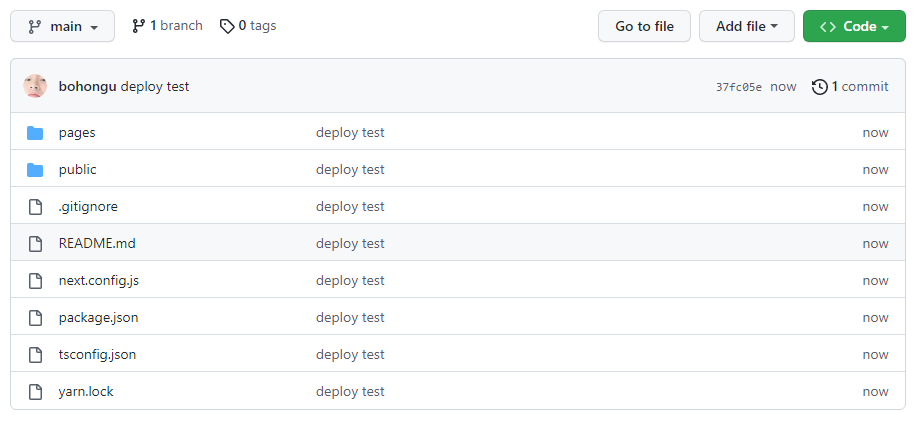Open the pages folder
Image resolution: width=918 pixels, height=421 pixels.
(77, 133)
